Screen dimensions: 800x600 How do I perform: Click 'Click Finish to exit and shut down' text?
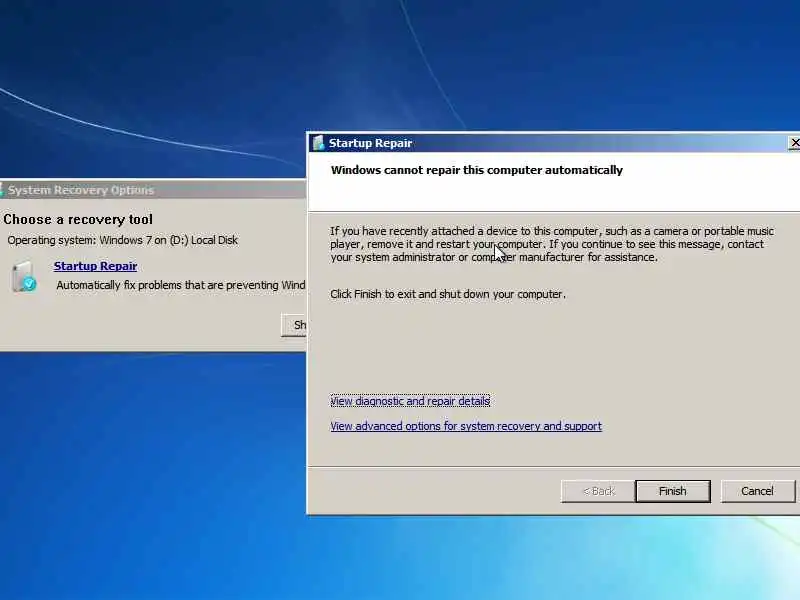click(x=448, y=294)
